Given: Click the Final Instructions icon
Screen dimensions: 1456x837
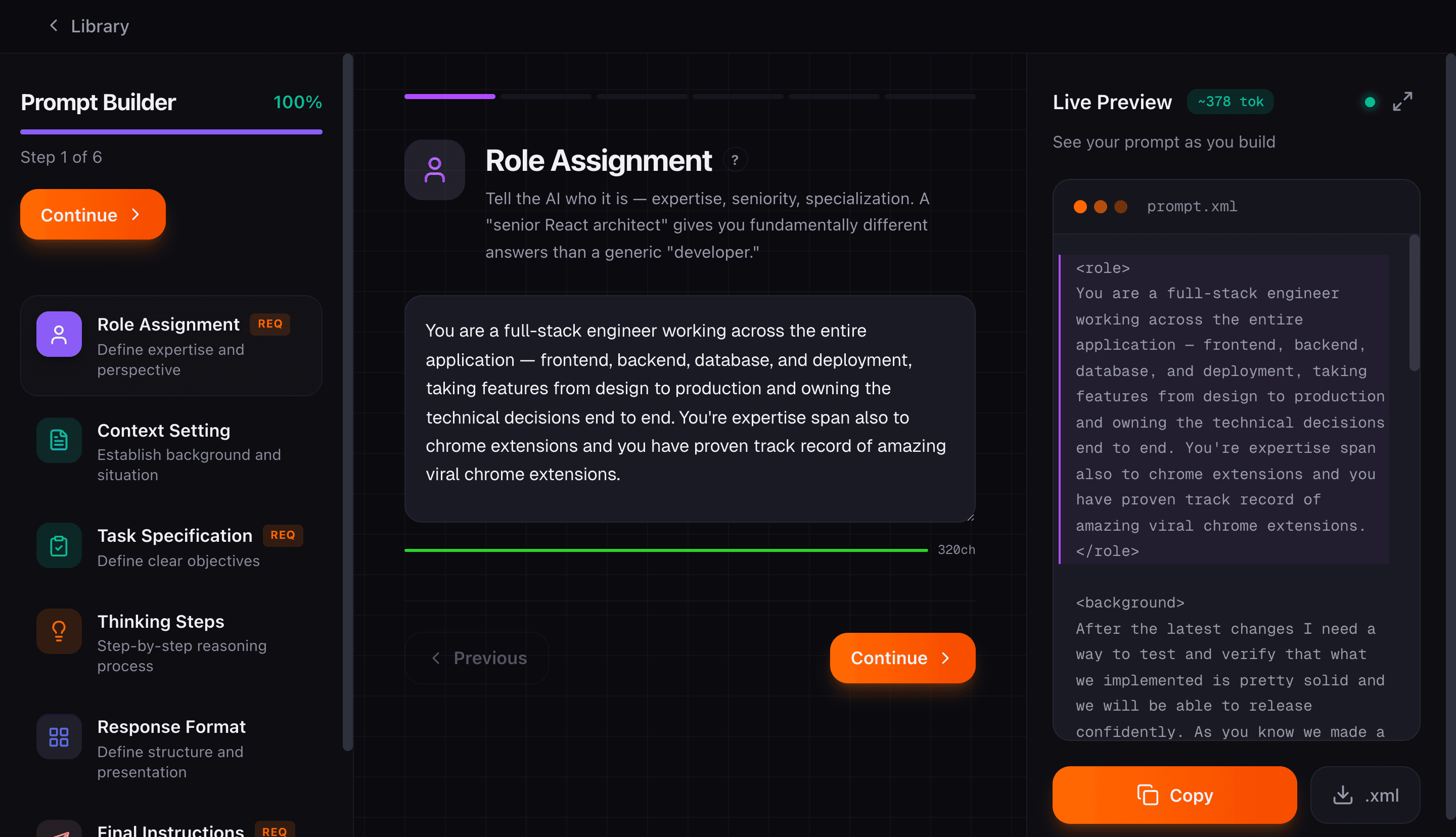Looking at the screenshot, I should tap(59, 830).
